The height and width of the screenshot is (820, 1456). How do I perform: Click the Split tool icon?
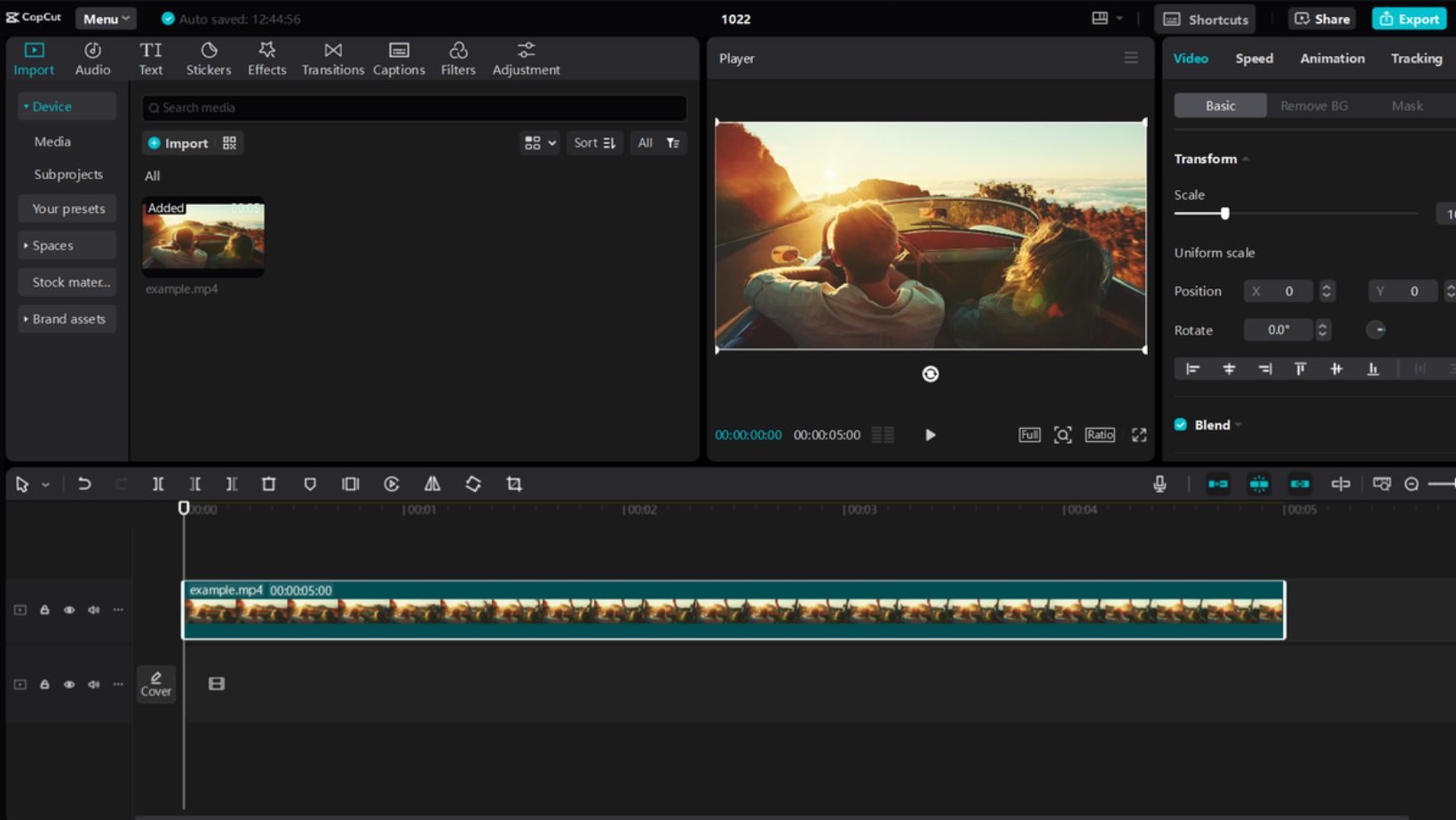158,485
